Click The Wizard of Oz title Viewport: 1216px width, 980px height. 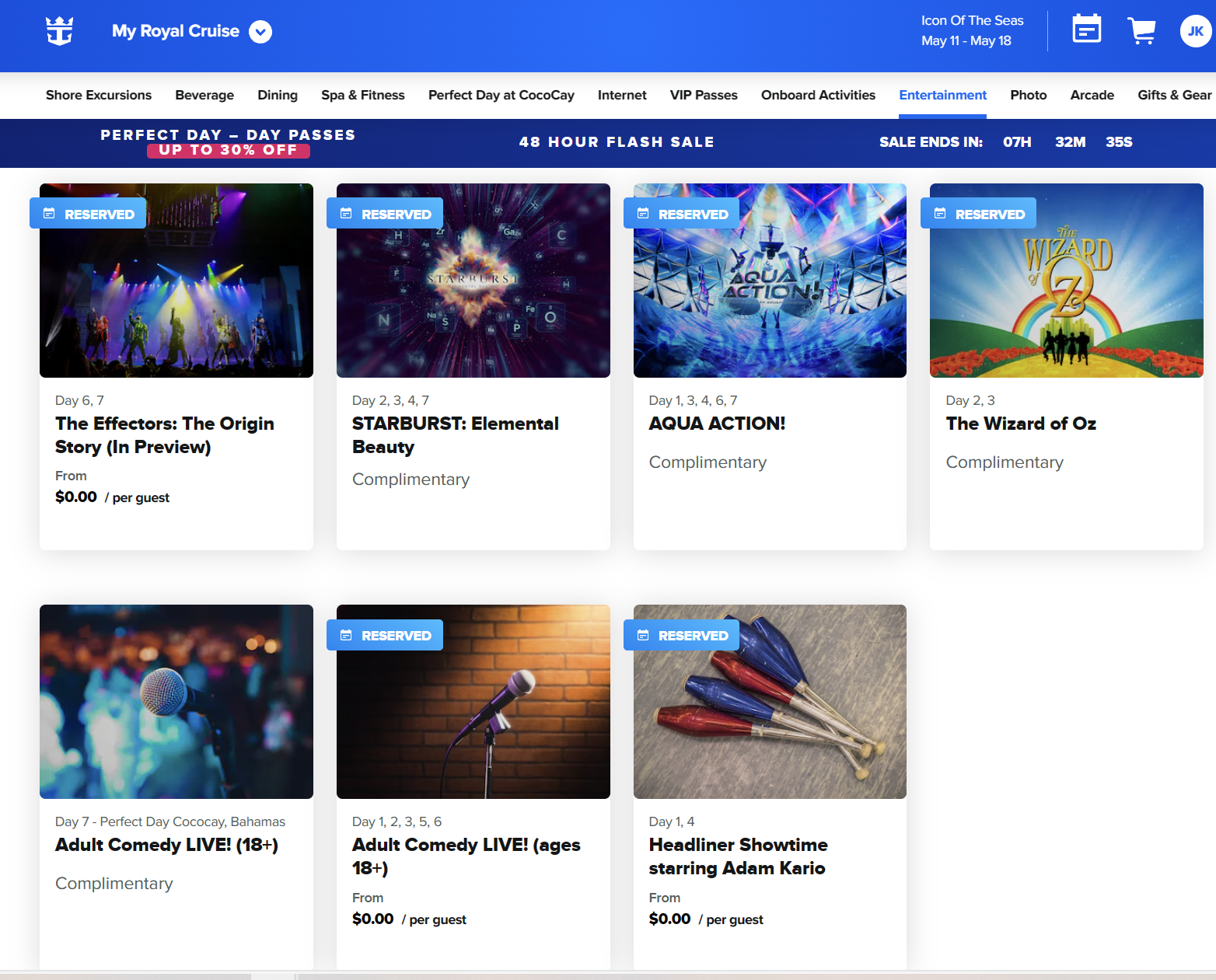1021,424
